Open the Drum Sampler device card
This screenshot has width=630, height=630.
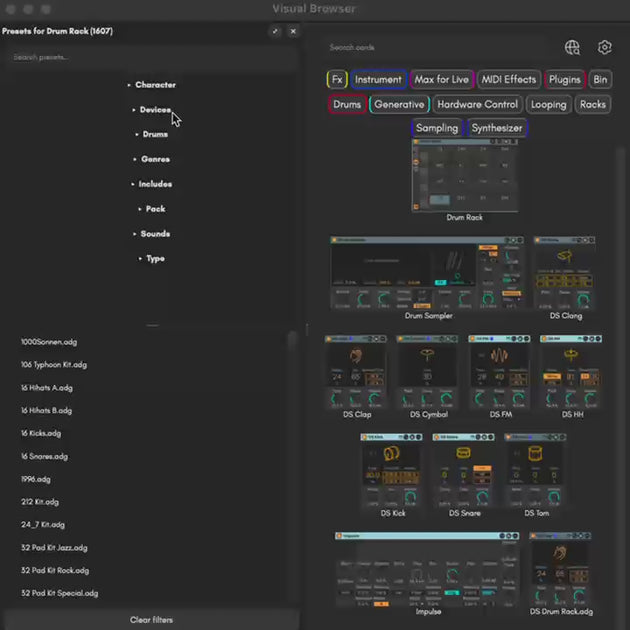pos(428,278)
